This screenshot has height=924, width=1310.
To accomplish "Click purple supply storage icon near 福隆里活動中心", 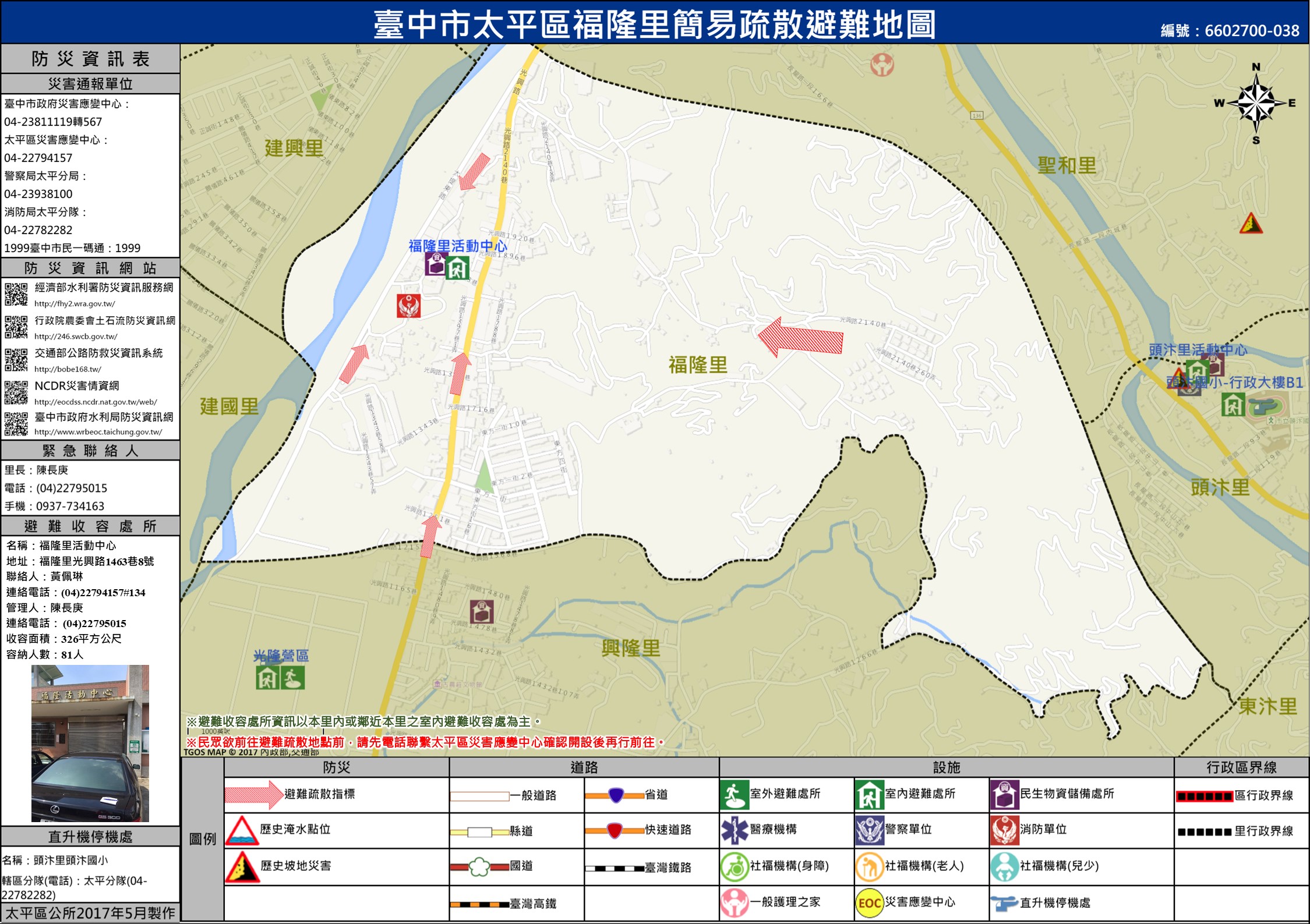I will 435,264.
